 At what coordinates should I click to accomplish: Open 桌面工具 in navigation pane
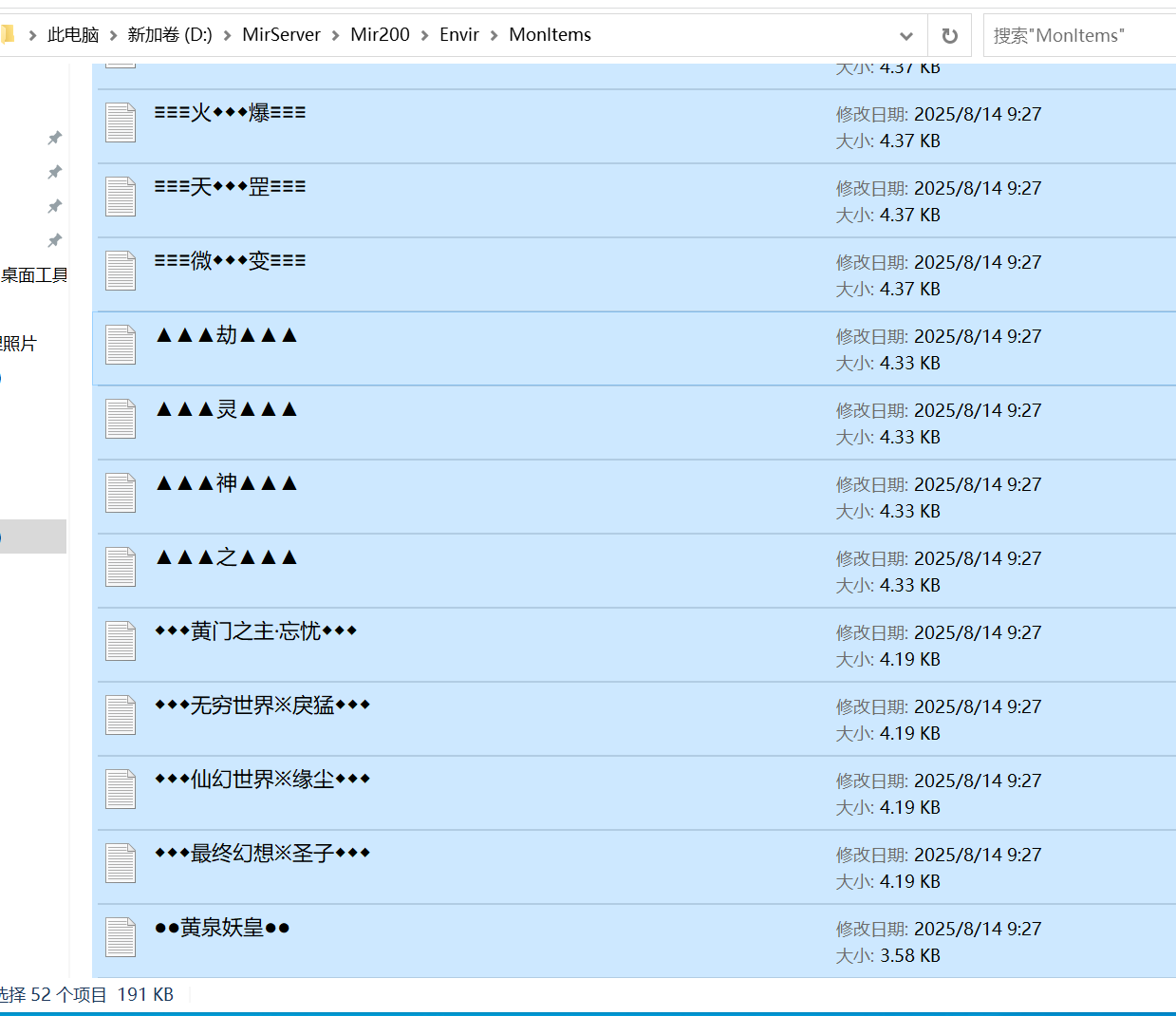[x=34, y=275]
